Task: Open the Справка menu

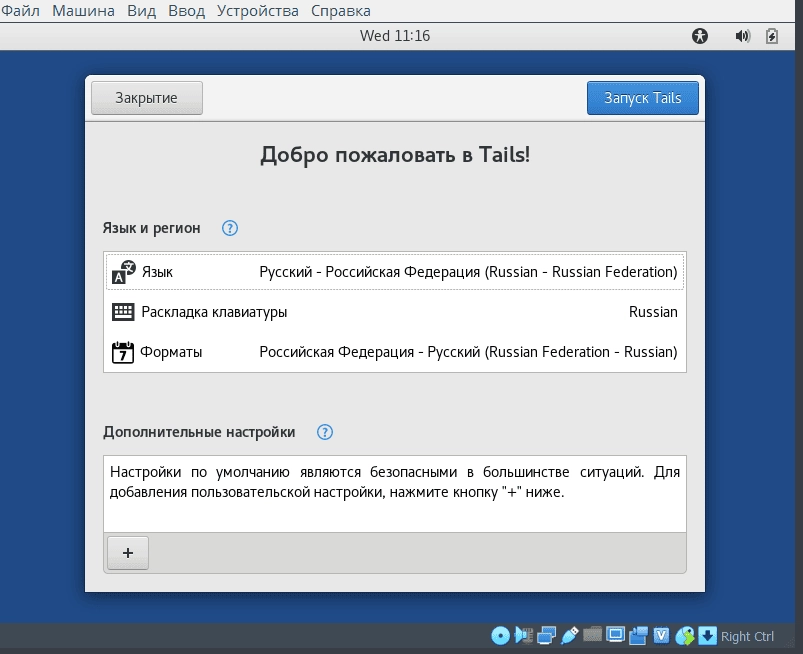Action: click(x=341, y=10)
